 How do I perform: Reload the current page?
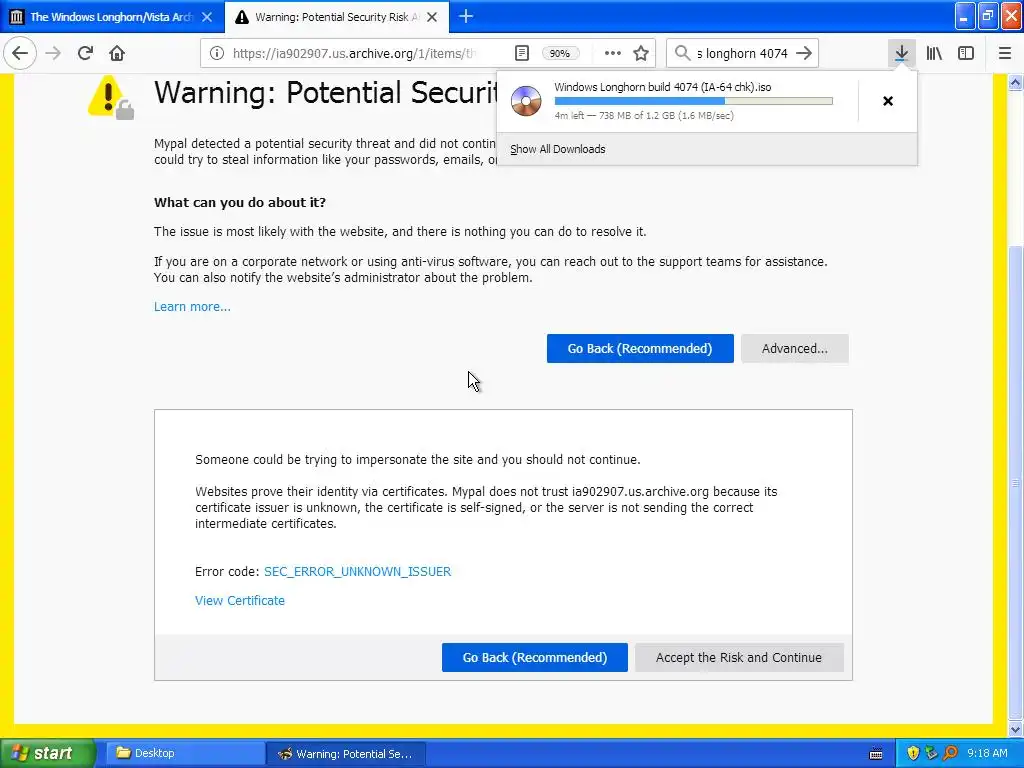[85, 53]
